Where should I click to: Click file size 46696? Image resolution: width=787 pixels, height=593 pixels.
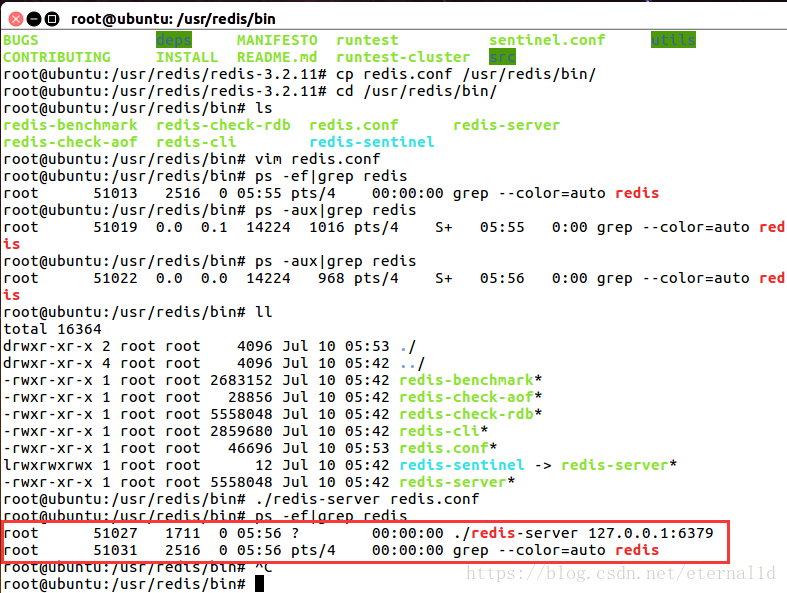tap(250, 448)
